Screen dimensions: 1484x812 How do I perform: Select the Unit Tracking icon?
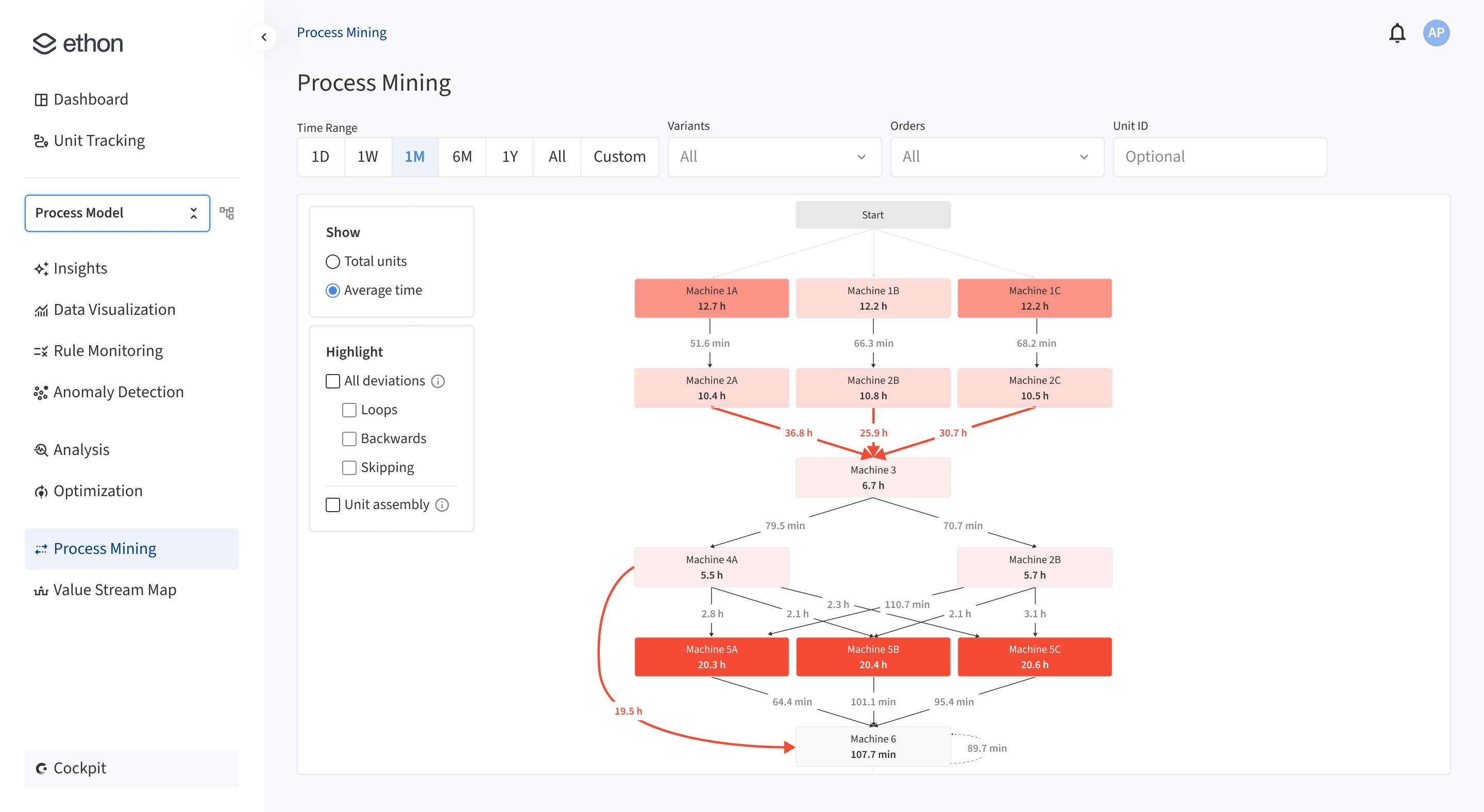pos(40,140)
